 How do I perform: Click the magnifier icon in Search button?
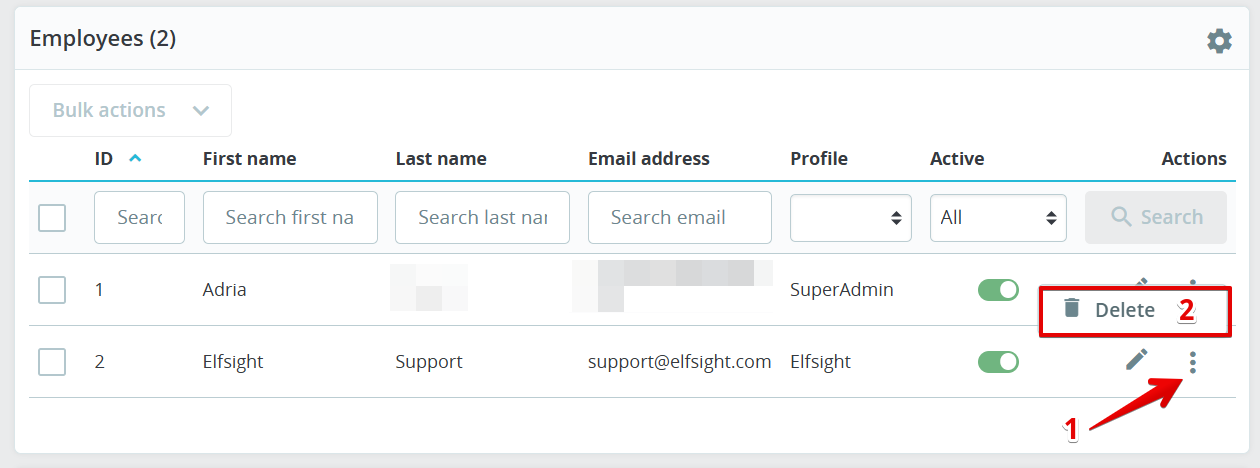point(1121,217)
